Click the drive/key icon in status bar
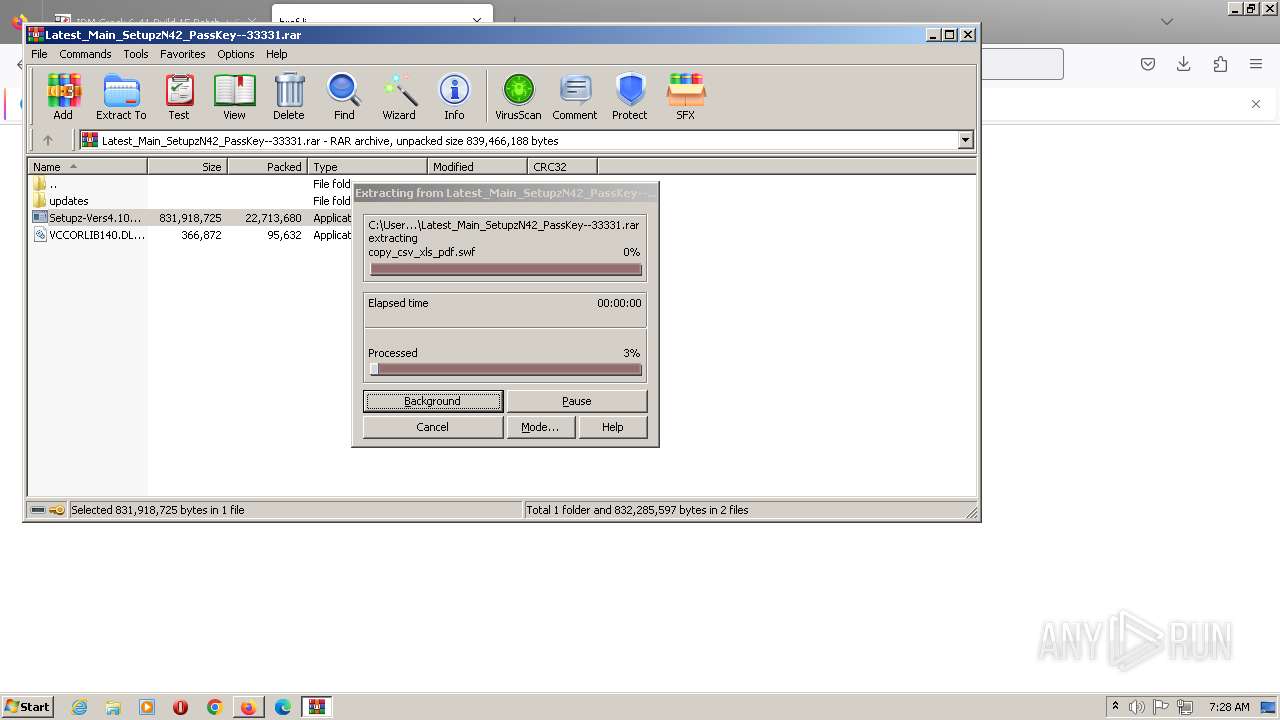This screenshot has width=1280, height=720. (48, 510)
